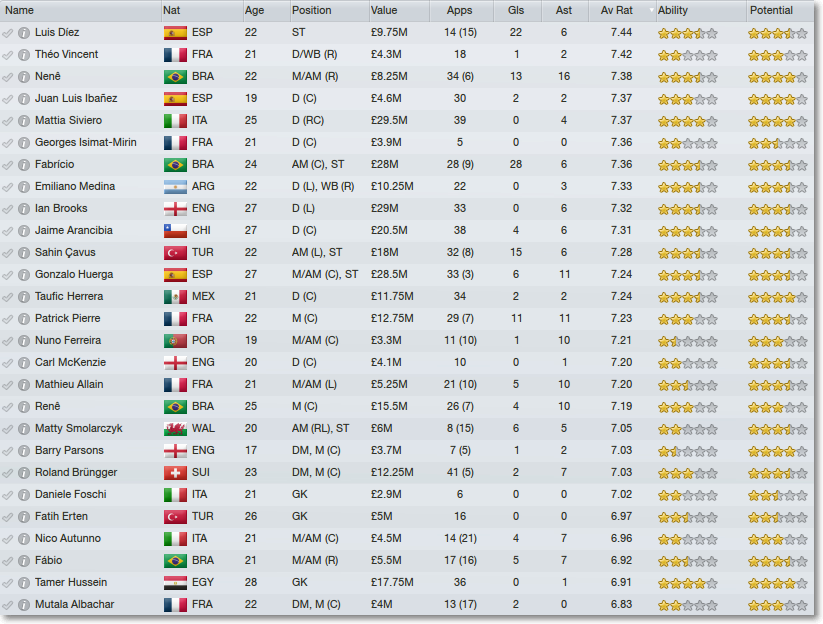Click Portugal flag beside Nuno Ferreira
Screen dimensions: 823x624
coord(175,341)
